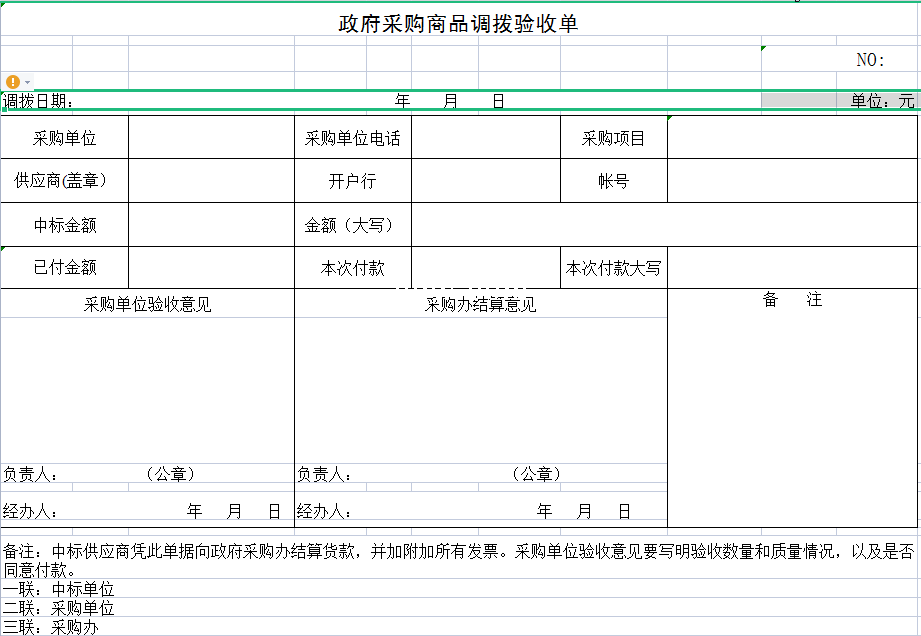Select the 采购办结算意见 header cell
Image resolution: width=921 pixels, height=636 pixels.
[x=481, y=305]
